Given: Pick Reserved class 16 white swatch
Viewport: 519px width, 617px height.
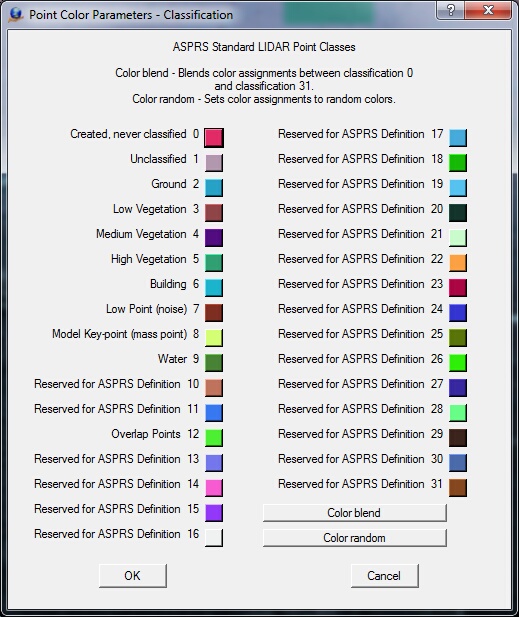Looking at the screenshot, I should (x=214, y=538).
